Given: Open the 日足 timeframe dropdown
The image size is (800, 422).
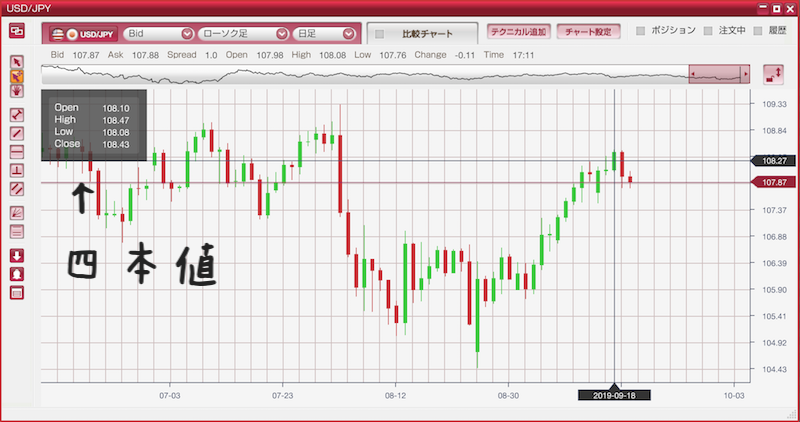Looking at the screenshot, I should 323,33.
